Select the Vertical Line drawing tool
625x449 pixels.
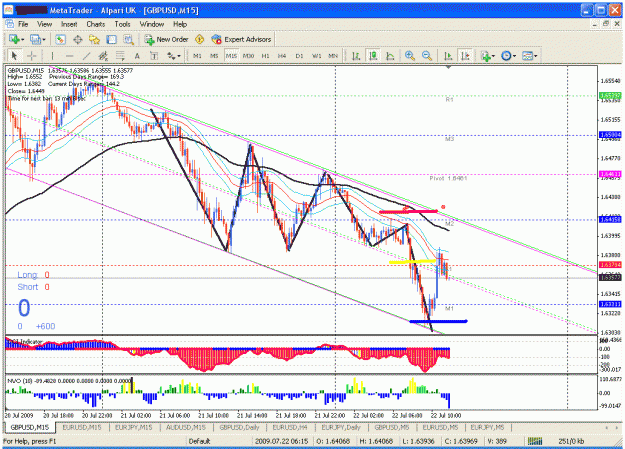(52, 56)
